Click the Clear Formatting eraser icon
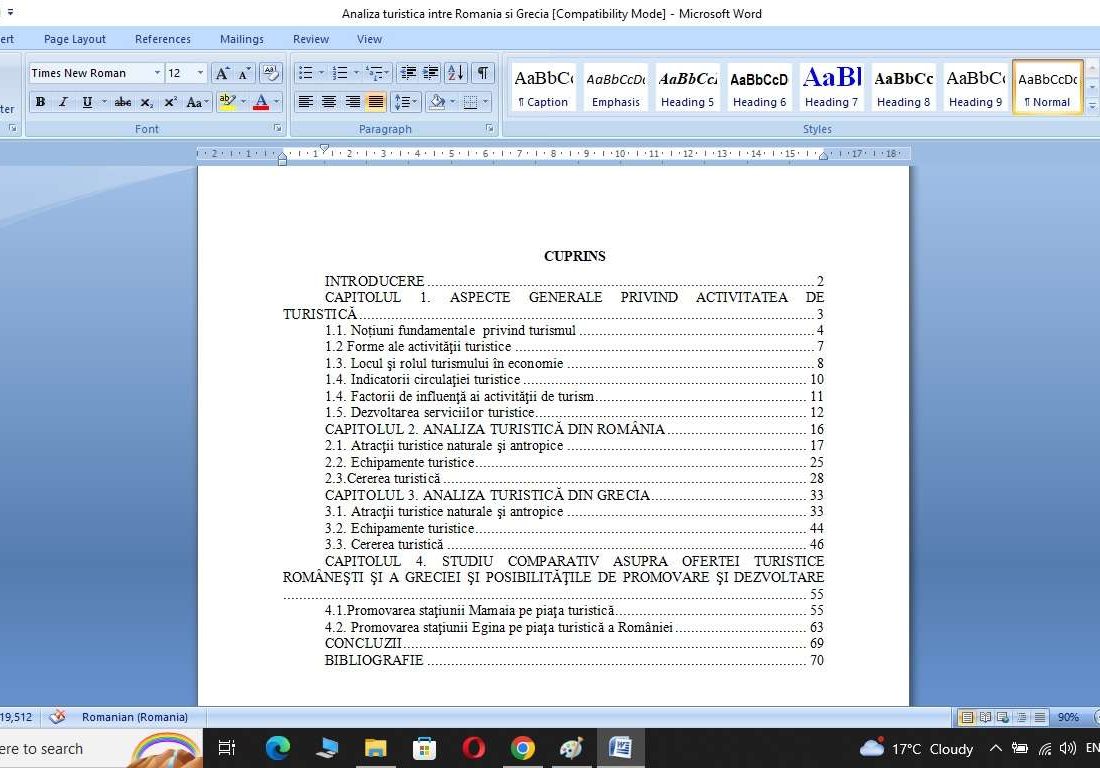 pos(270,73)
